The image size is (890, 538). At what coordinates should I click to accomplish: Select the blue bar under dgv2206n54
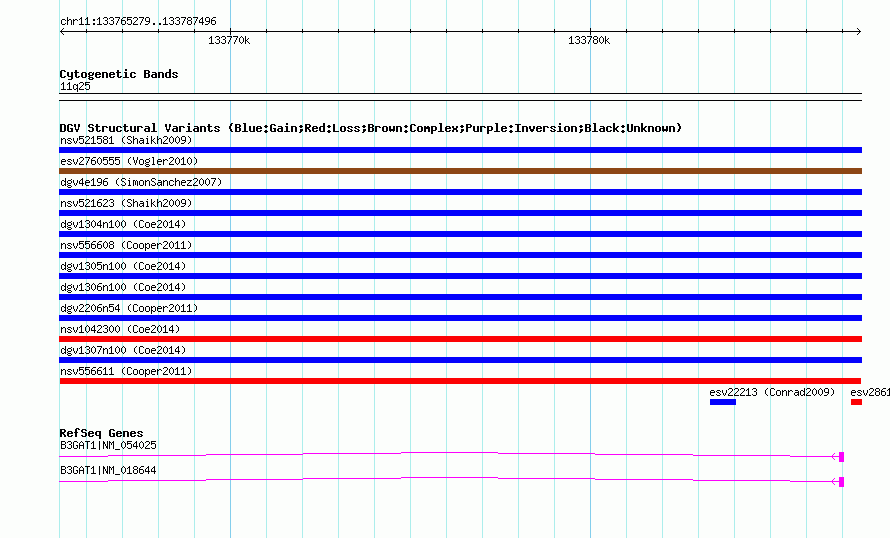(460, 318)
